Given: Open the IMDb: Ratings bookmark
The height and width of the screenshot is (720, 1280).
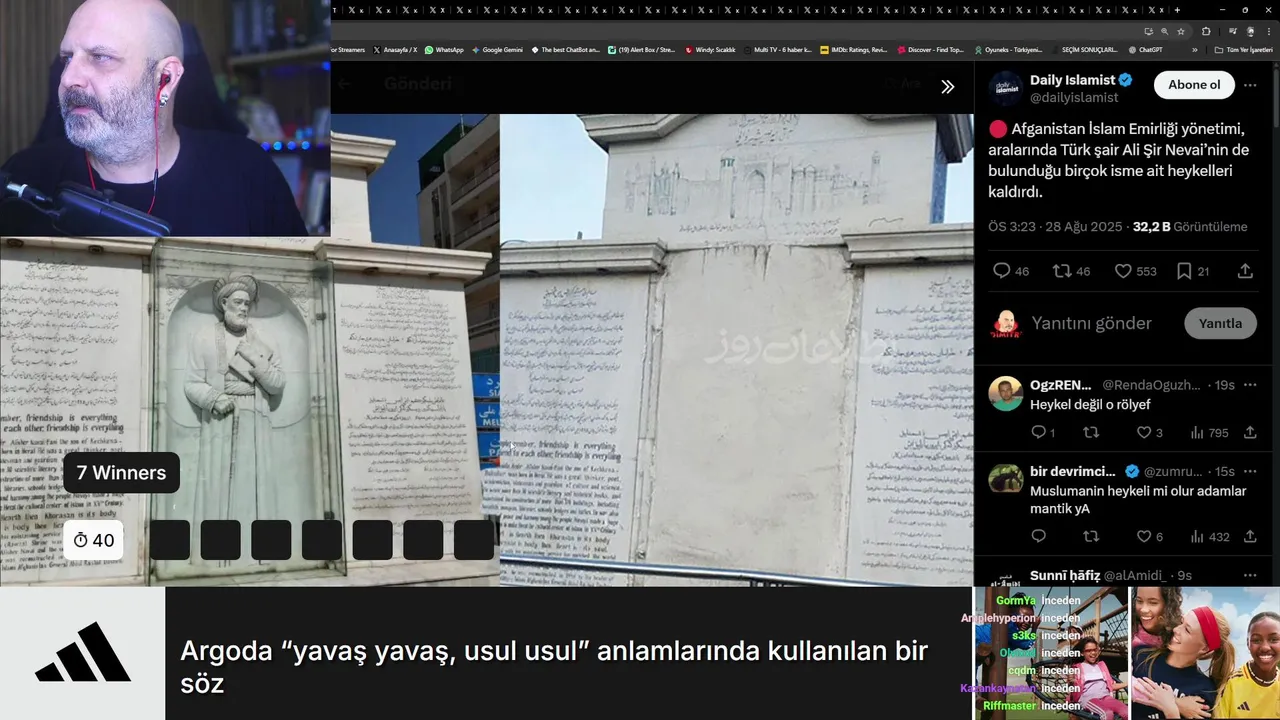Looking at the screenshot, I should click(853, 49).
